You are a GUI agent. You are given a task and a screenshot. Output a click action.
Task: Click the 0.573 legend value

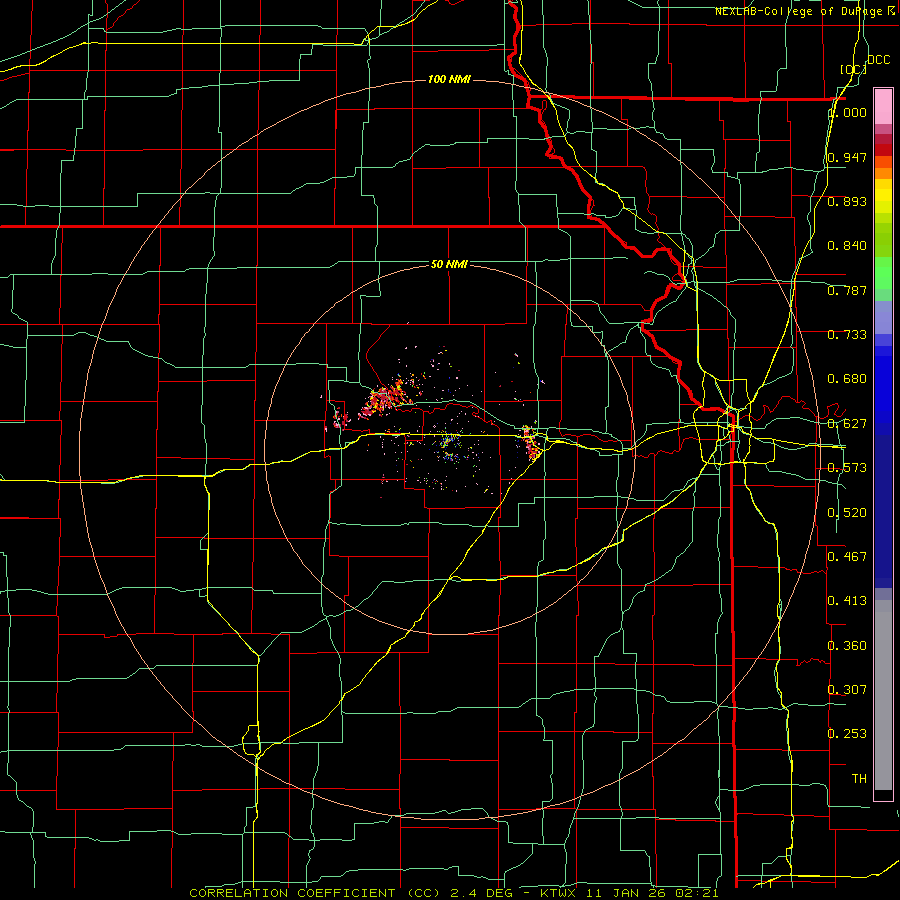click(x=847, y=468)
